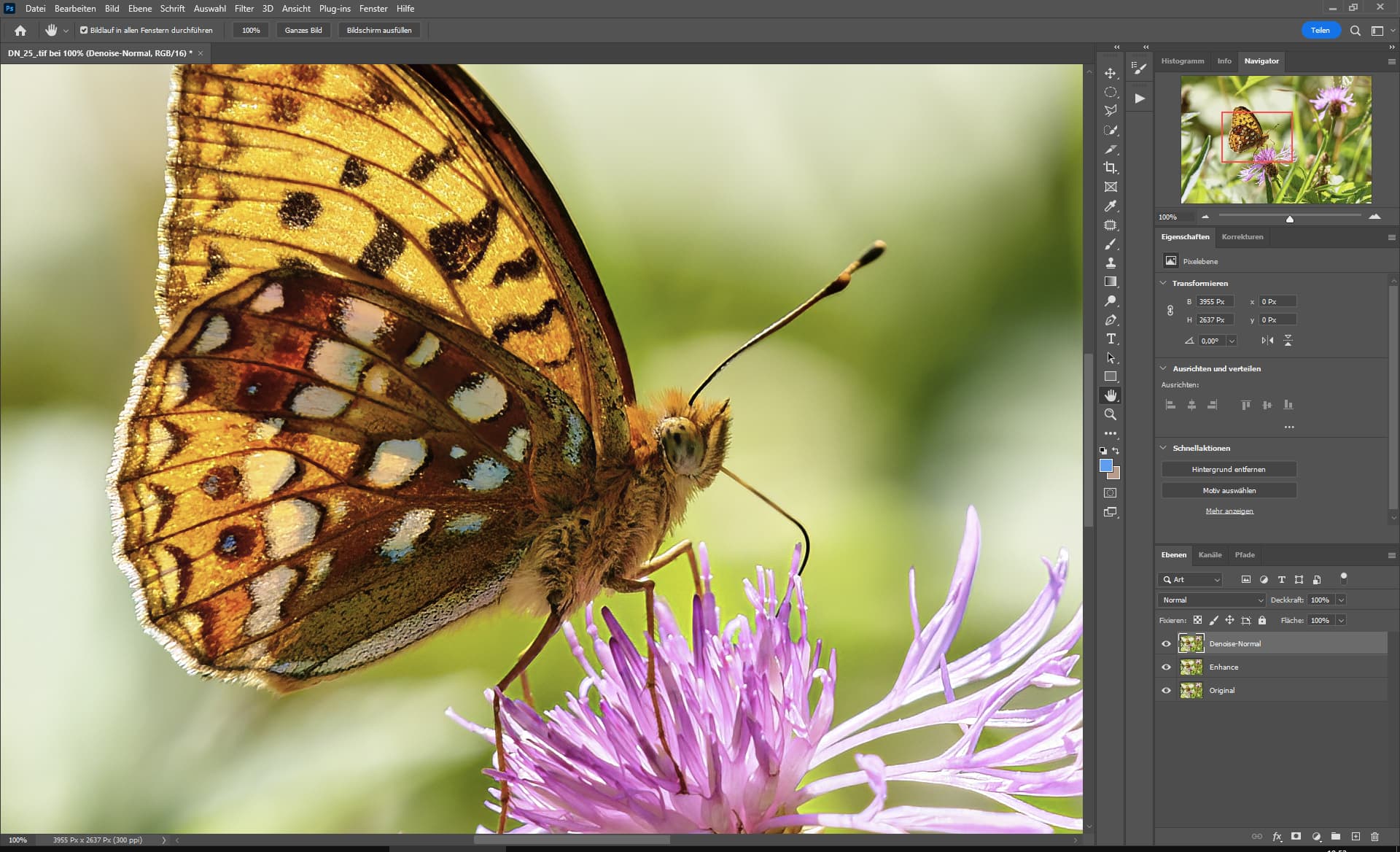Hide the Denoise-Normal layer
This screenshot has width=1400, height=852.
click(x=1166, y=643)
